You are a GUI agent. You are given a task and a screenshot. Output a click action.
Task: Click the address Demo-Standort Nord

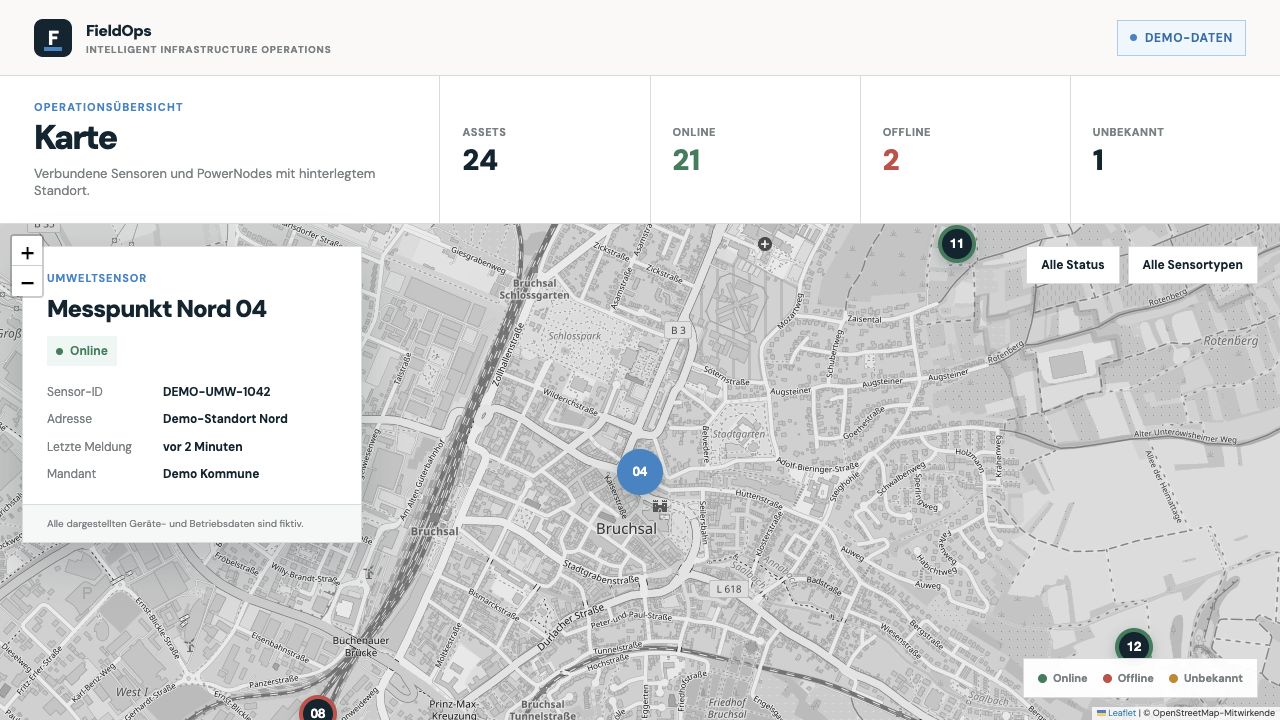pos(225,419)
